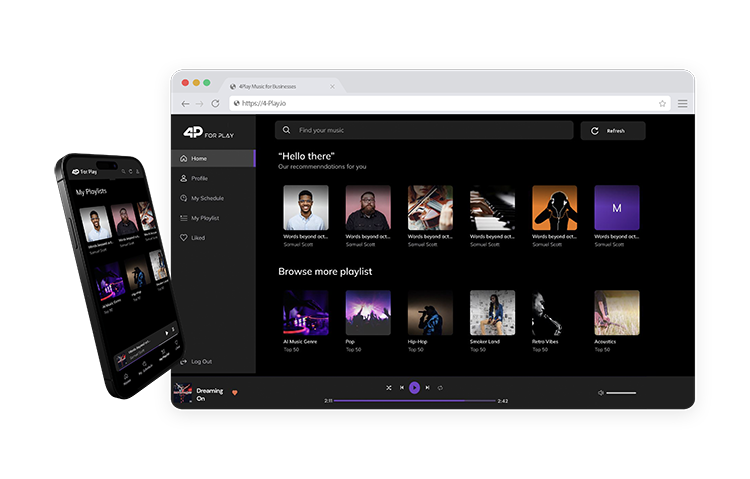Viewport: 750px width, 479px height.
Task: Click the play icon on the phone player
Action: (166, 333)
